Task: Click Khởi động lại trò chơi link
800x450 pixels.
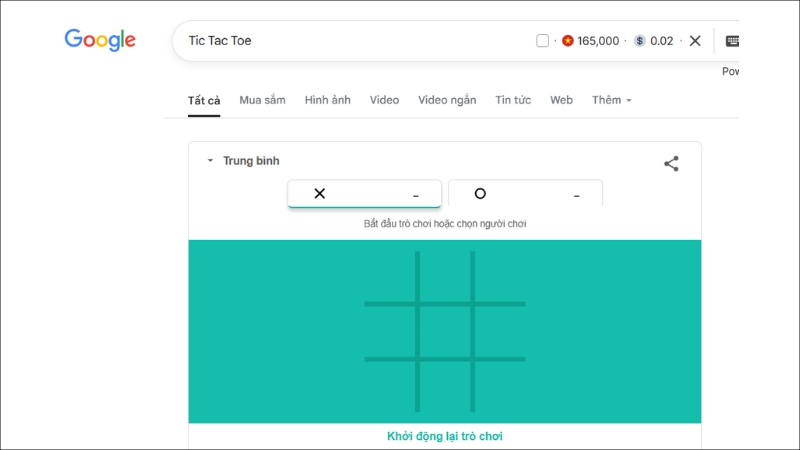Action: [445, 436]
